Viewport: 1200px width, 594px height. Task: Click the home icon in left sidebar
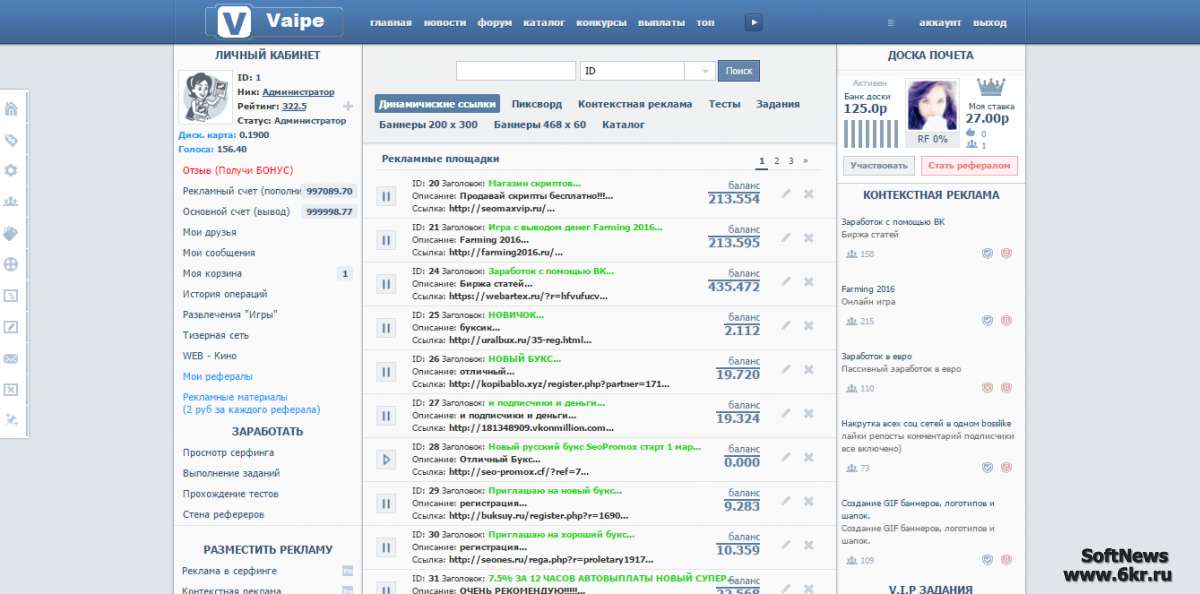pyautogui.click(x=11, y=109)
